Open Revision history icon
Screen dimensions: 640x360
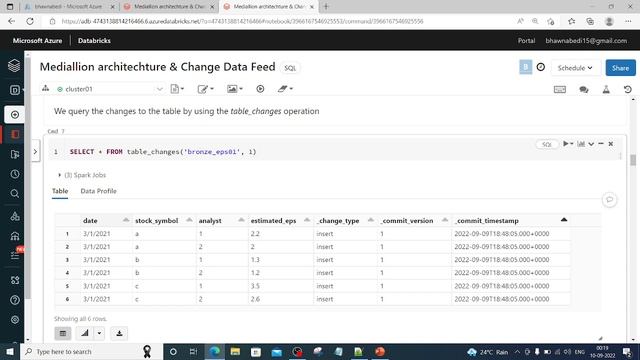tap(628, 89)
